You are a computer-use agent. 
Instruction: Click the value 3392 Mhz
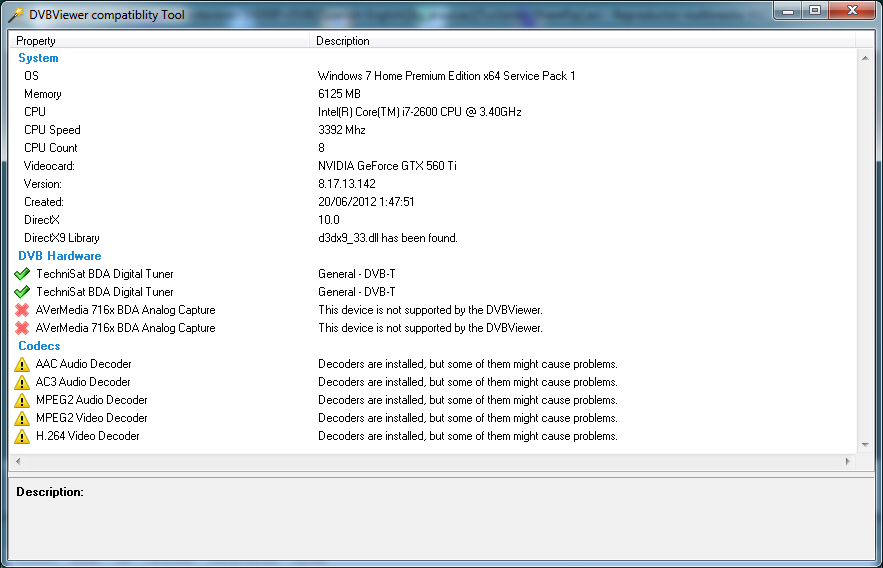342,130
